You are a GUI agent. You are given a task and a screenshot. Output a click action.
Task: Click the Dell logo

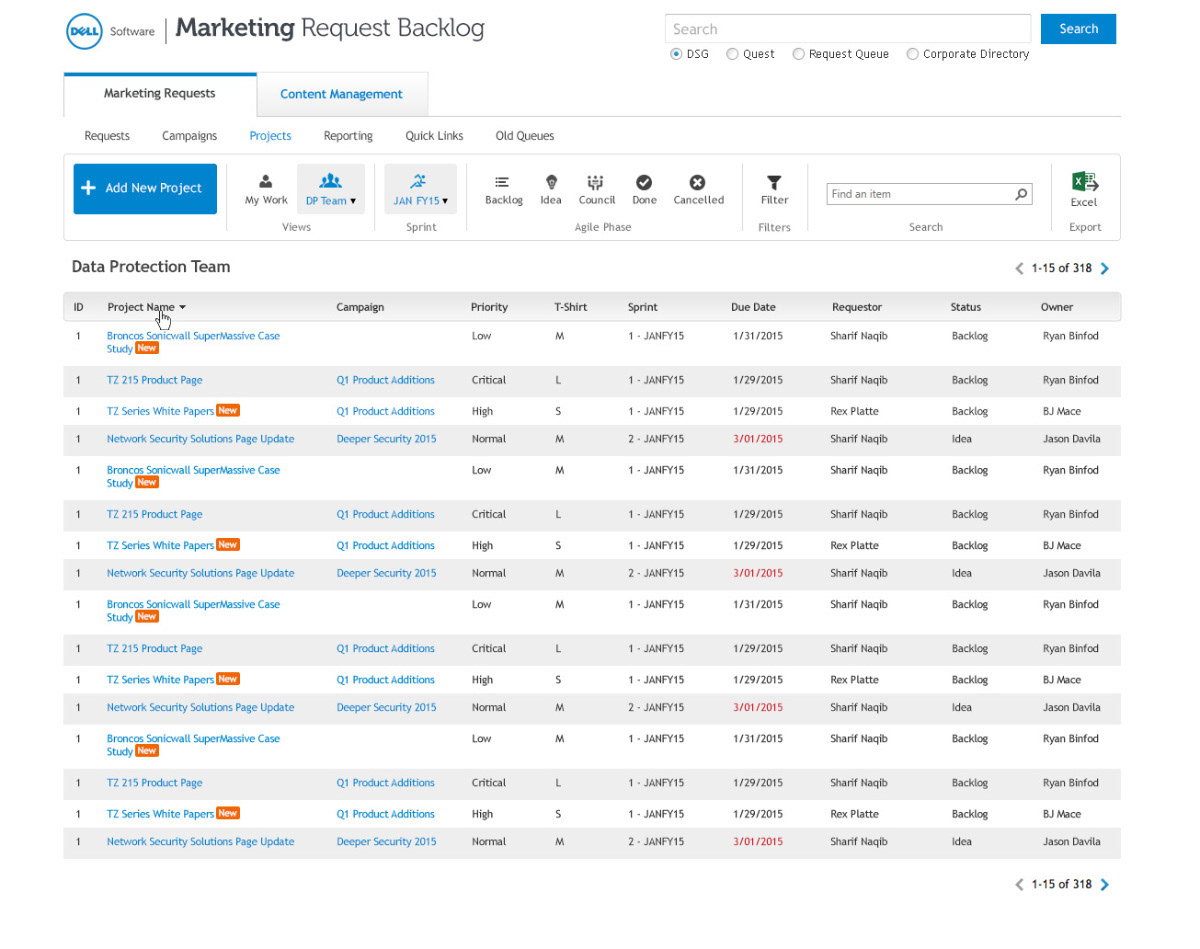pos(83,31)
